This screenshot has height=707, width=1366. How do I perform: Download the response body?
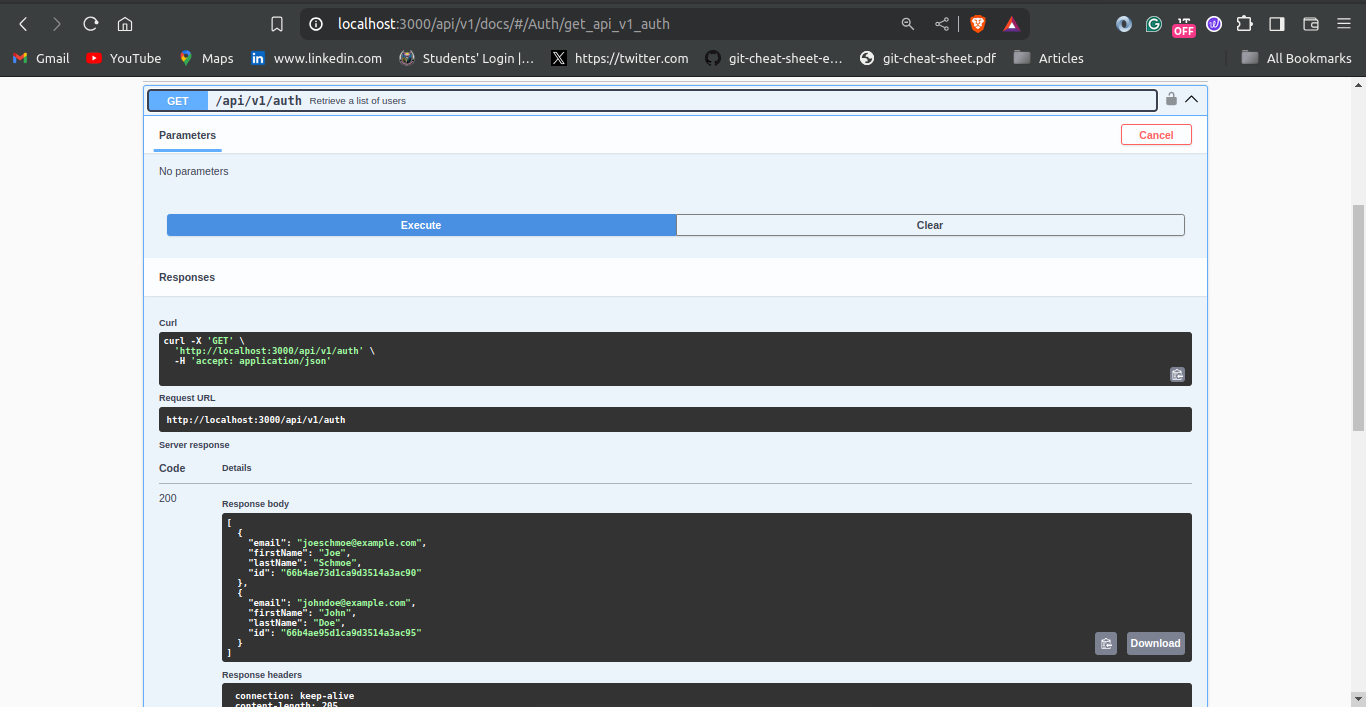[1155, 644]
